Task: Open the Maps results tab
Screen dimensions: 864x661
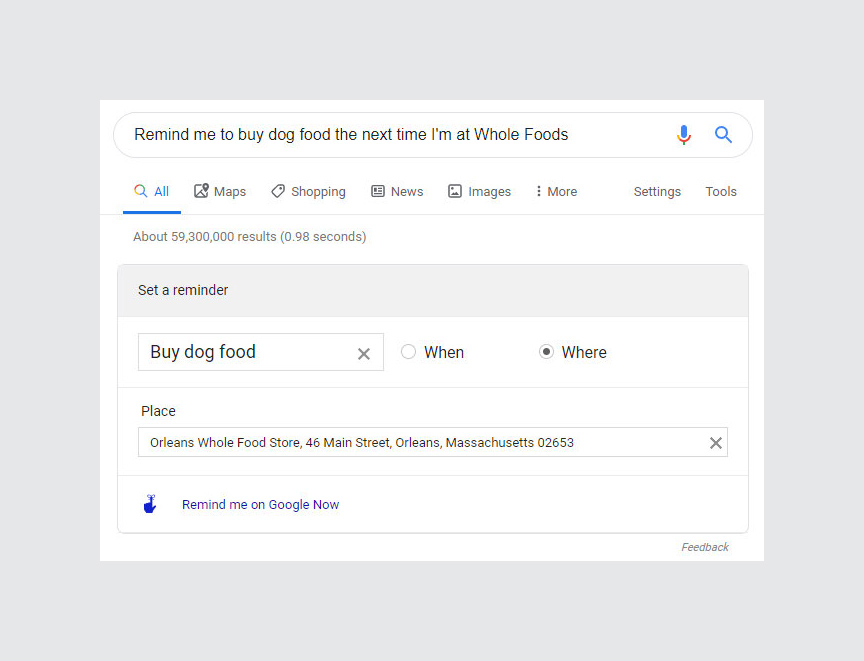Action: point(220,192)
